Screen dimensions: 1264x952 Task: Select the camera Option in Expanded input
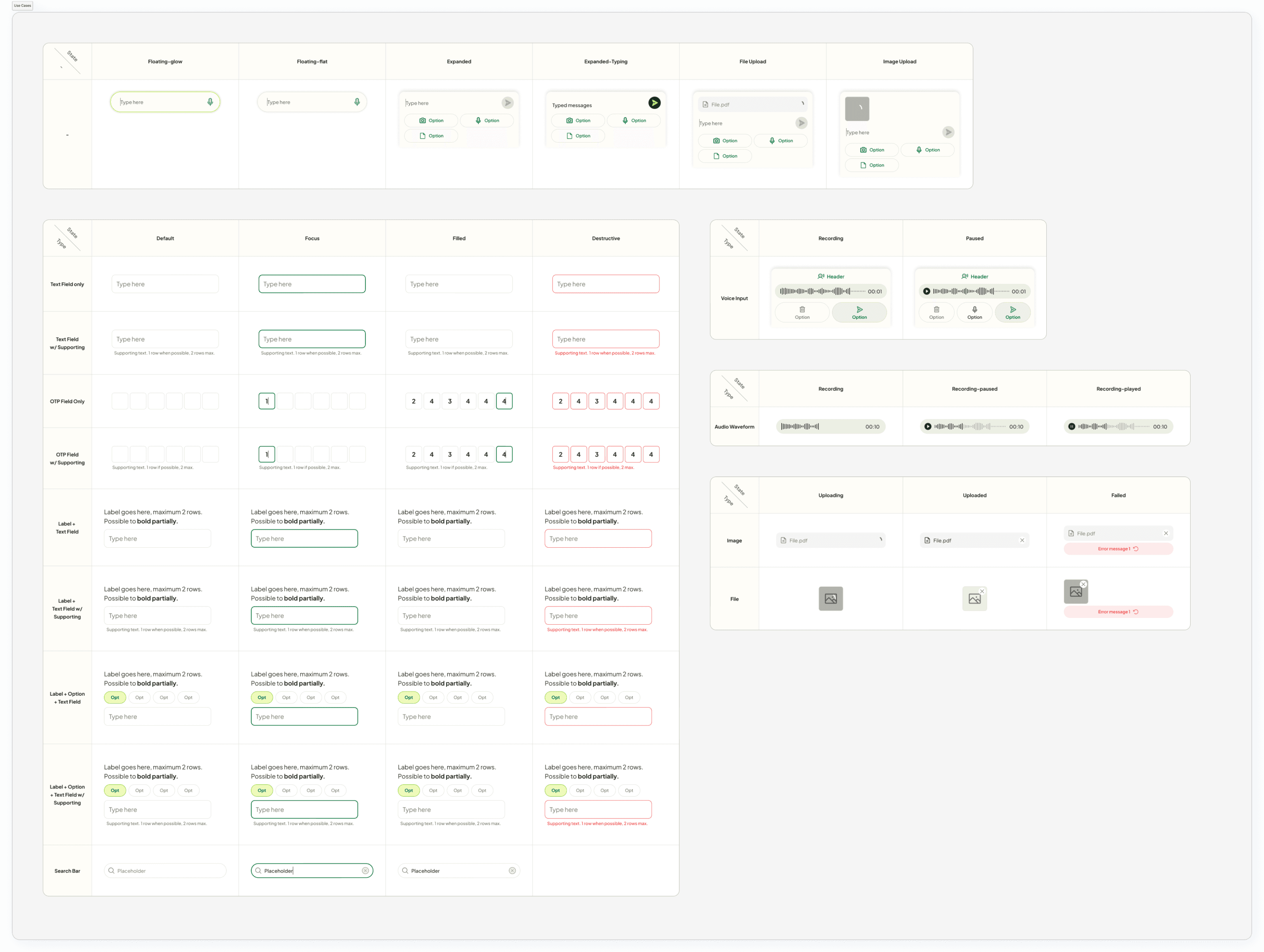pos(431,120)
